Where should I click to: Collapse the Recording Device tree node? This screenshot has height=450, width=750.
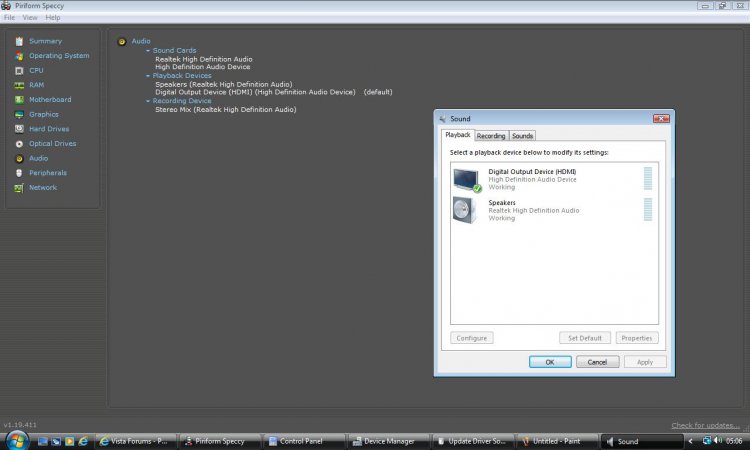tap(148, 101)
